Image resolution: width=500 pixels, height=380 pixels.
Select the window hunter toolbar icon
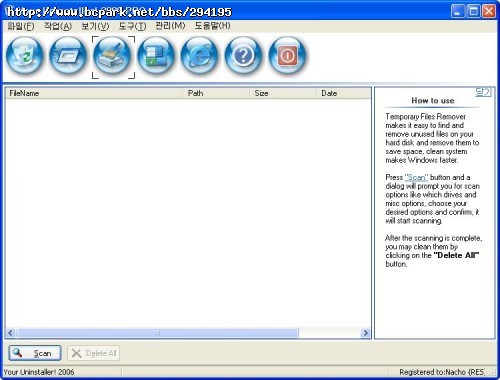pos(68,55)
